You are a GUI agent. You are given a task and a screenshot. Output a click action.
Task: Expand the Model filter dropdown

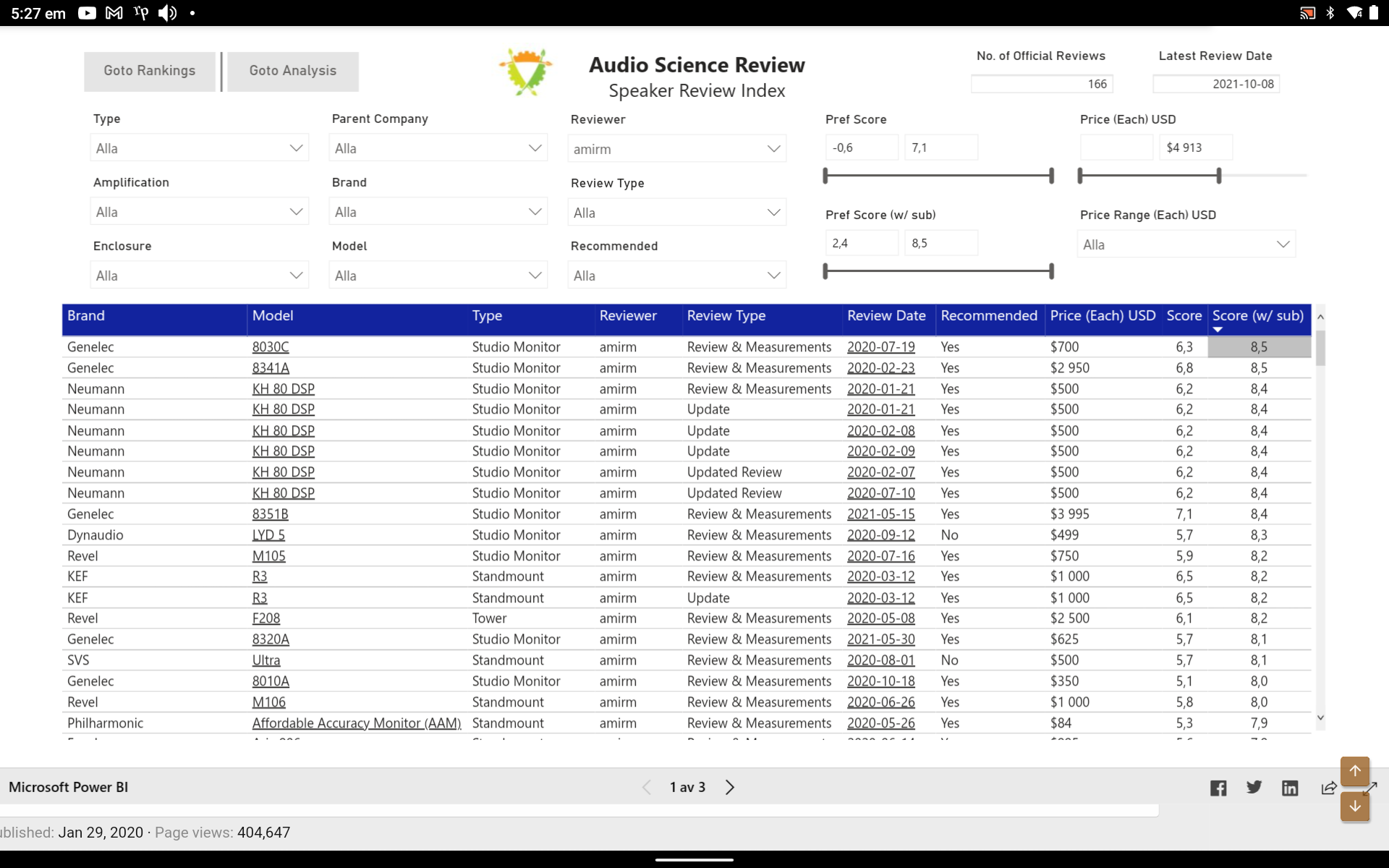coord(438,276)
